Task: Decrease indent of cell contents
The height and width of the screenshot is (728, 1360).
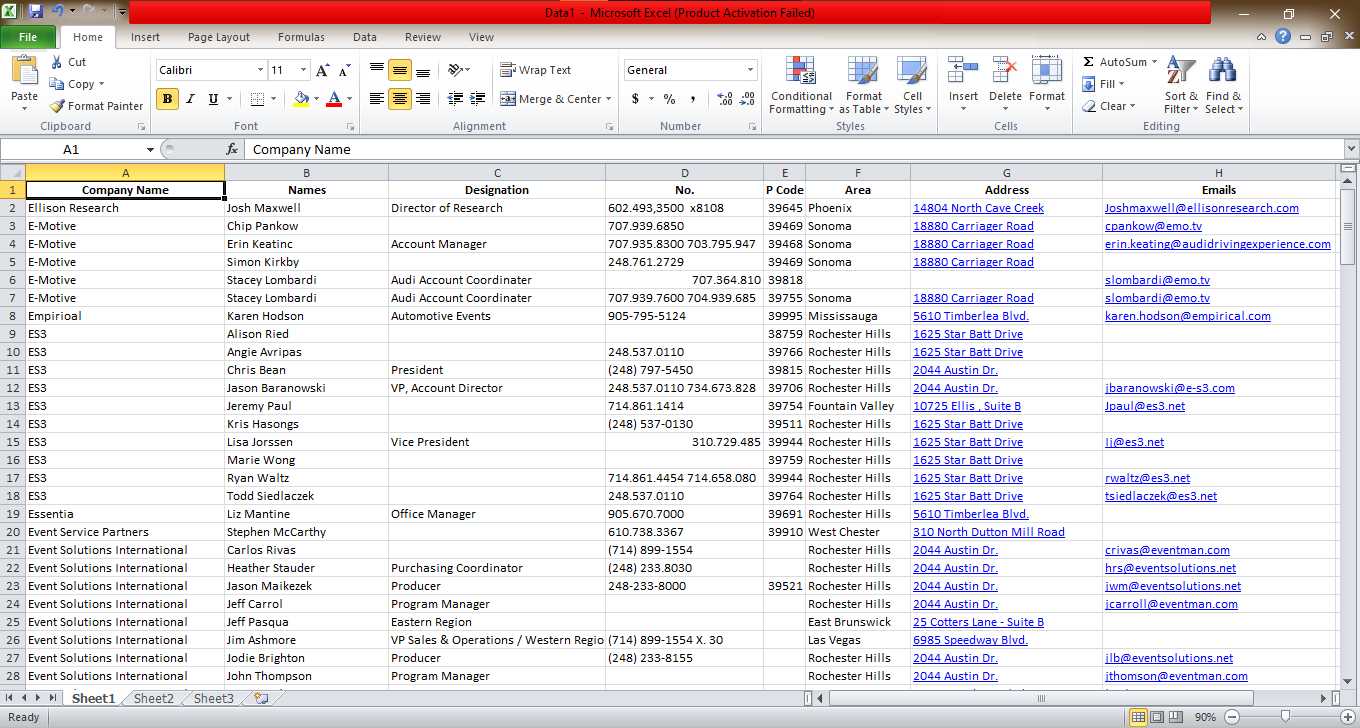Action: point(455,99)
